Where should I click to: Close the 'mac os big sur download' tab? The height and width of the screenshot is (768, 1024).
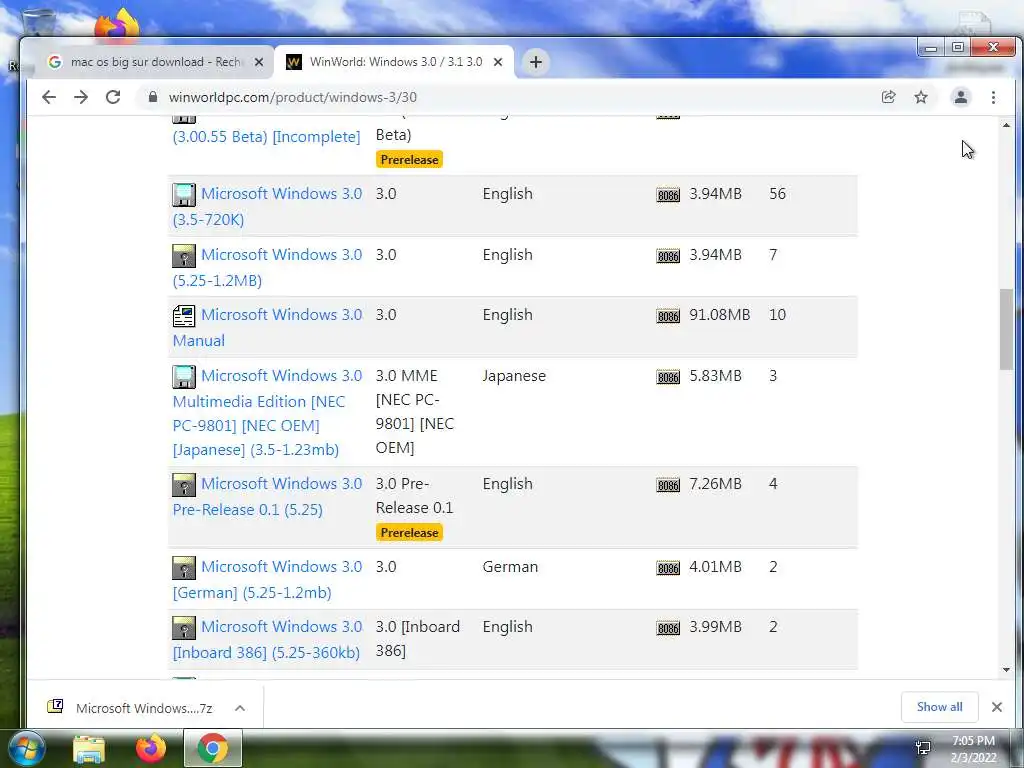click(x=259, y=62)
